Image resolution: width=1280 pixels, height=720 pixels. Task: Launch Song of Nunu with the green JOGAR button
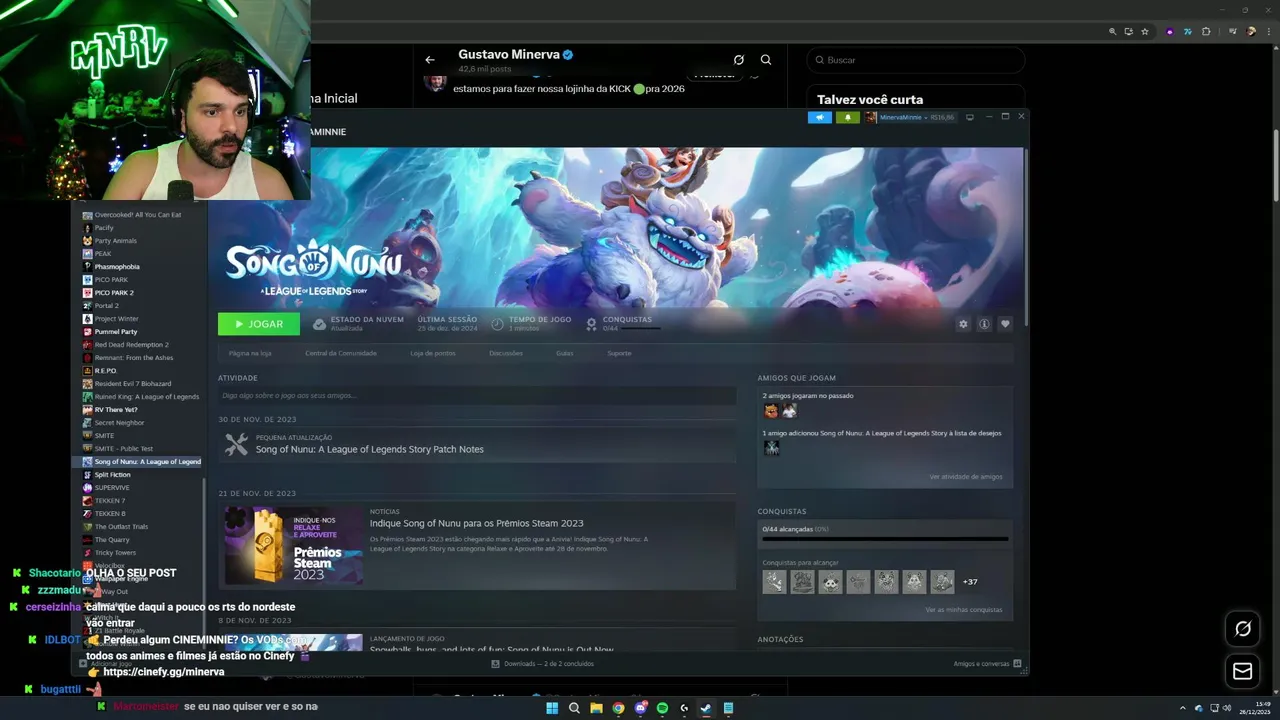point(259,324)
